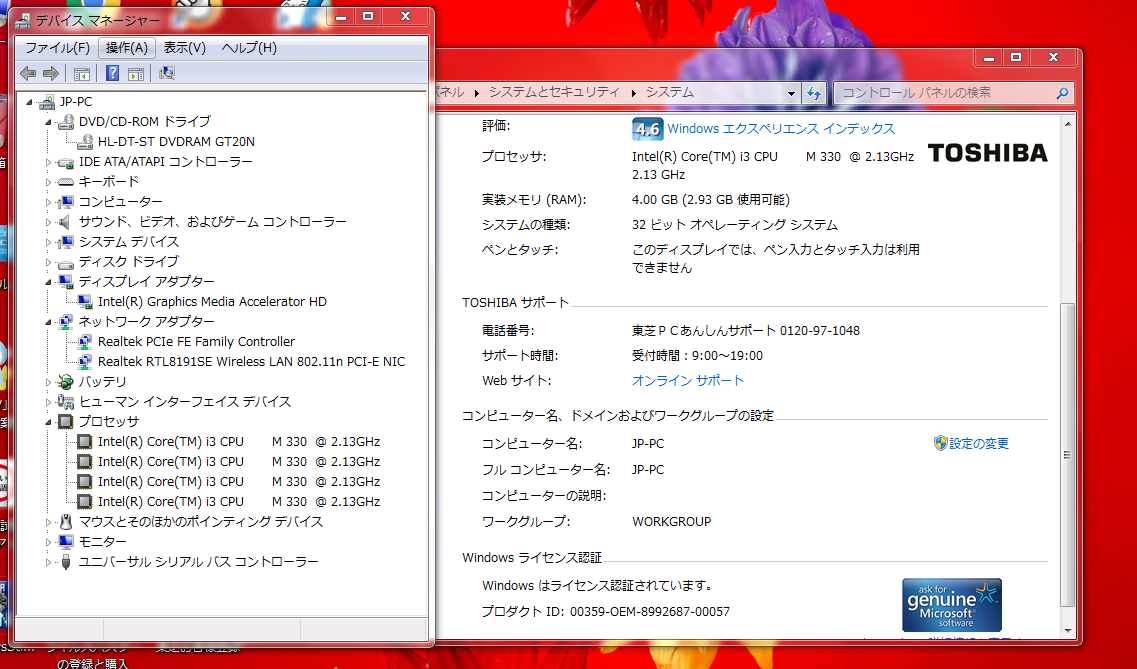The height and width of the screenshot is (669, 1137).
Task: Click the IDE ATA/ATAPI controller icon
Action: [66, 162]
